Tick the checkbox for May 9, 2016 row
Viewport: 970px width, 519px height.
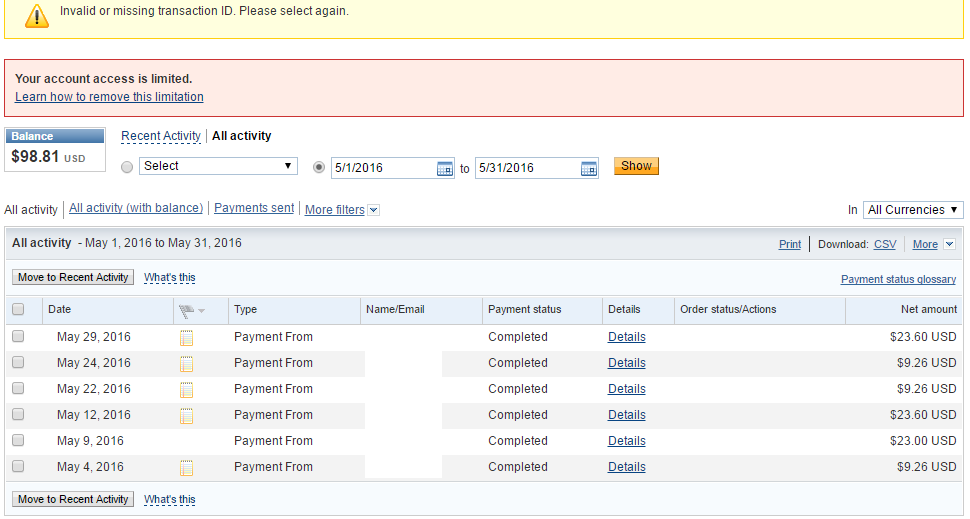point(18,441)
